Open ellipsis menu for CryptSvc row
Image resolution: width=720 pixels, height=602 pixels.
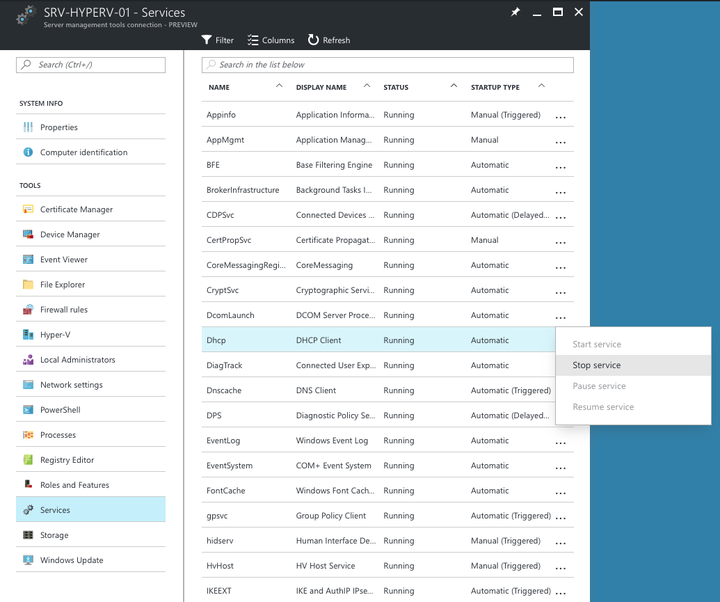(560, 293)
